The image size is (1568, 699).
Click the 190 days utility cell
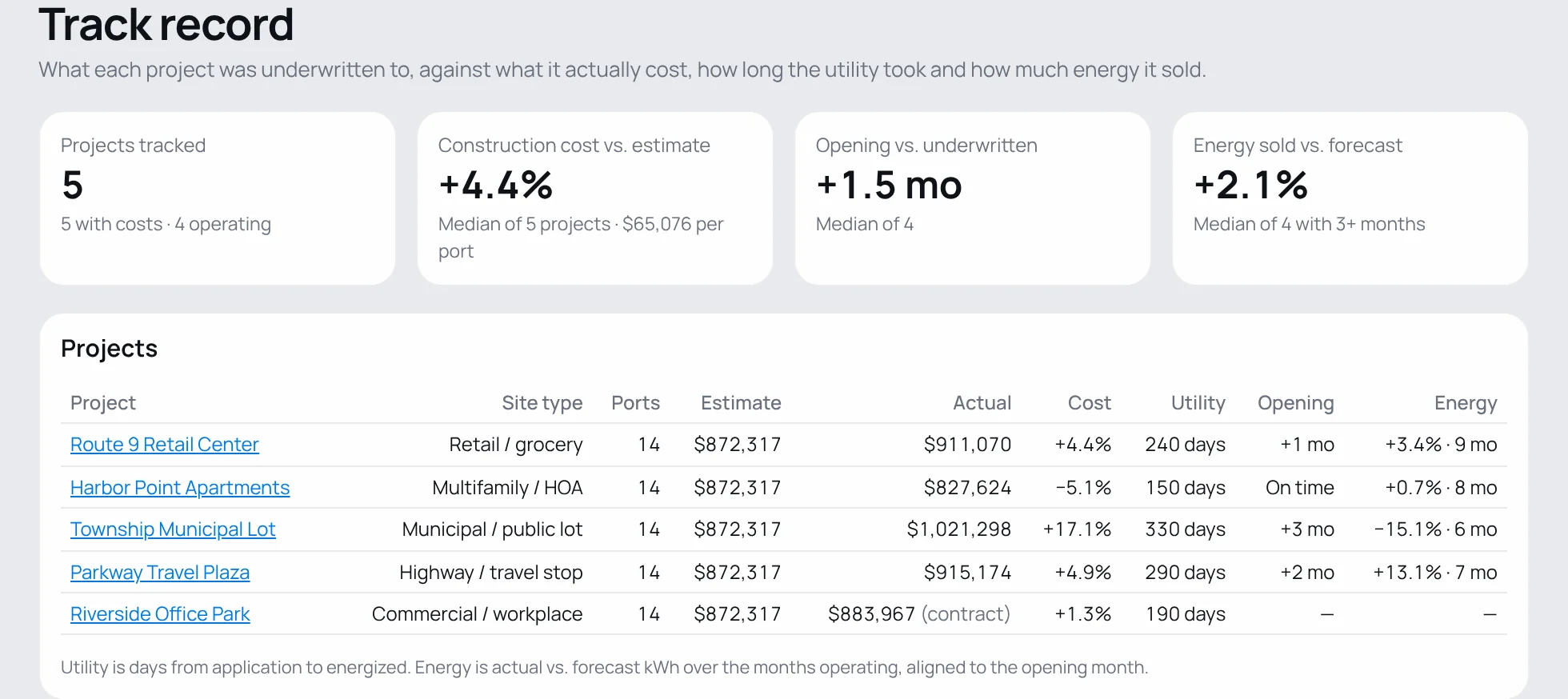pyautogui.click(x=1185, y=614)
